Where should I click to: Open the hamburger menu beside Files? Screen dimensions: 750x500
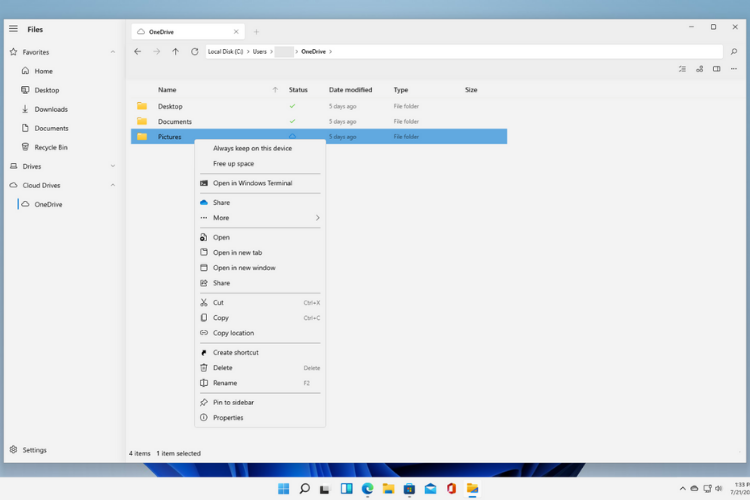click(x=13, y=30)
